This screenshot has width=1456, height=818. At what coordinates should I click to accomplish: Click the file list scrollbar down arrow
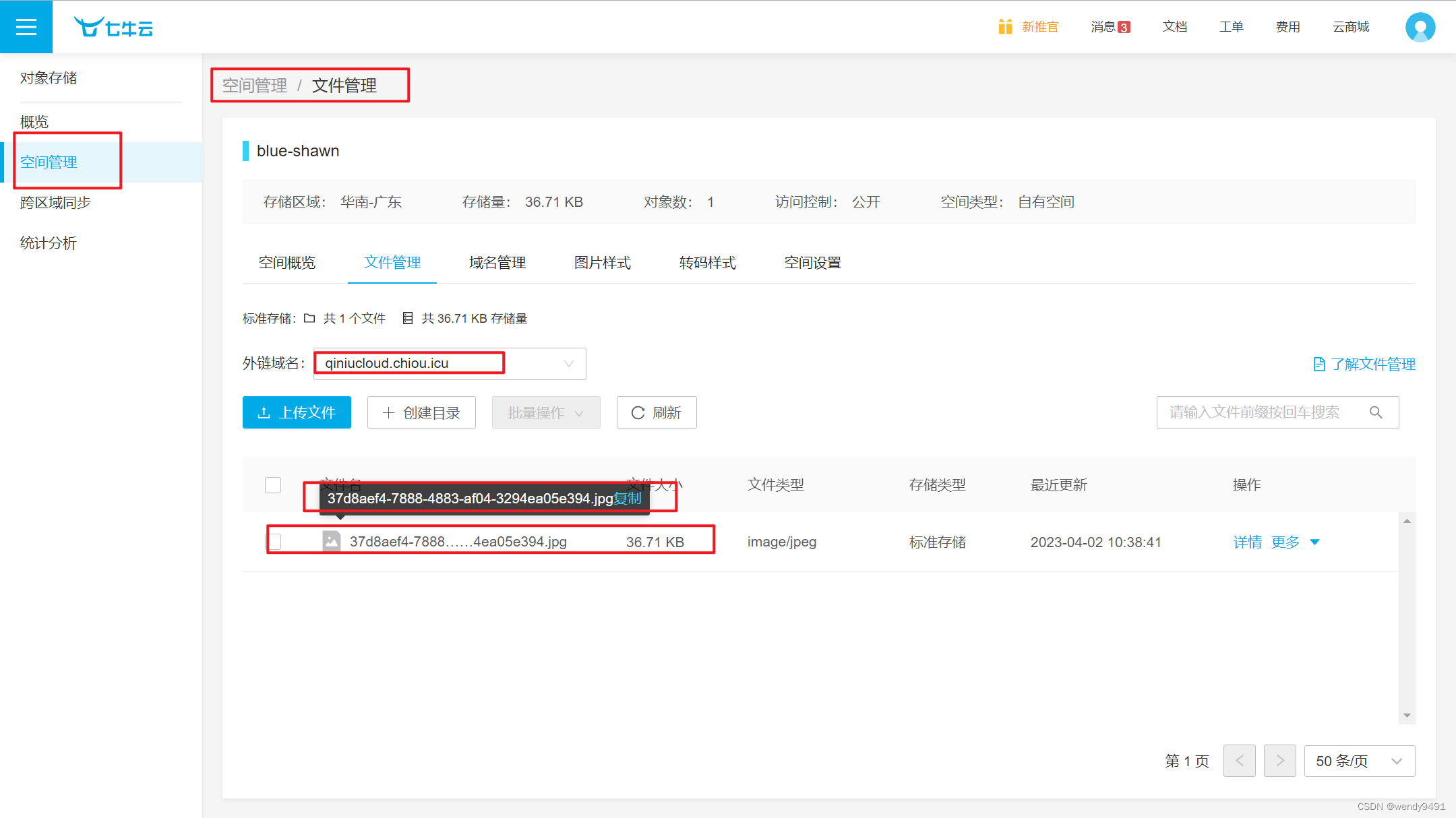[1407, 716]
